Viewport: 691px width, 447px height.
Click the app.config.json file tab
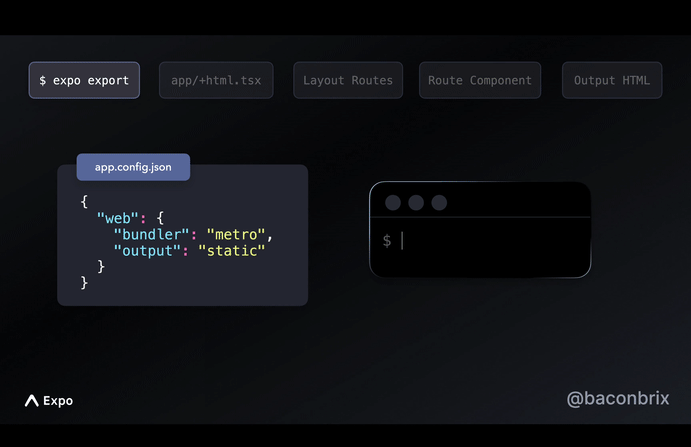pyautogui.click(x=133, y=167)
